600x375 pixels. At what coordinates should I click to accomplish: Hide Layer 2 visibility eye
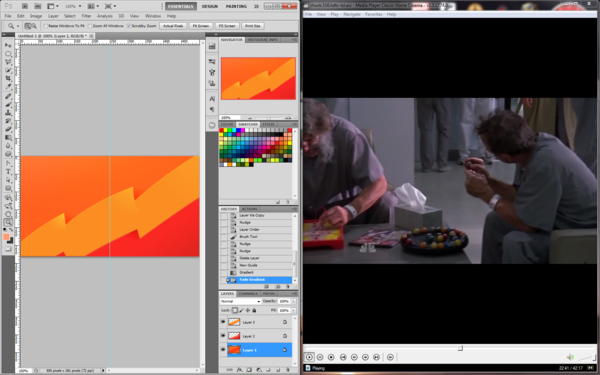pos(223,336)
